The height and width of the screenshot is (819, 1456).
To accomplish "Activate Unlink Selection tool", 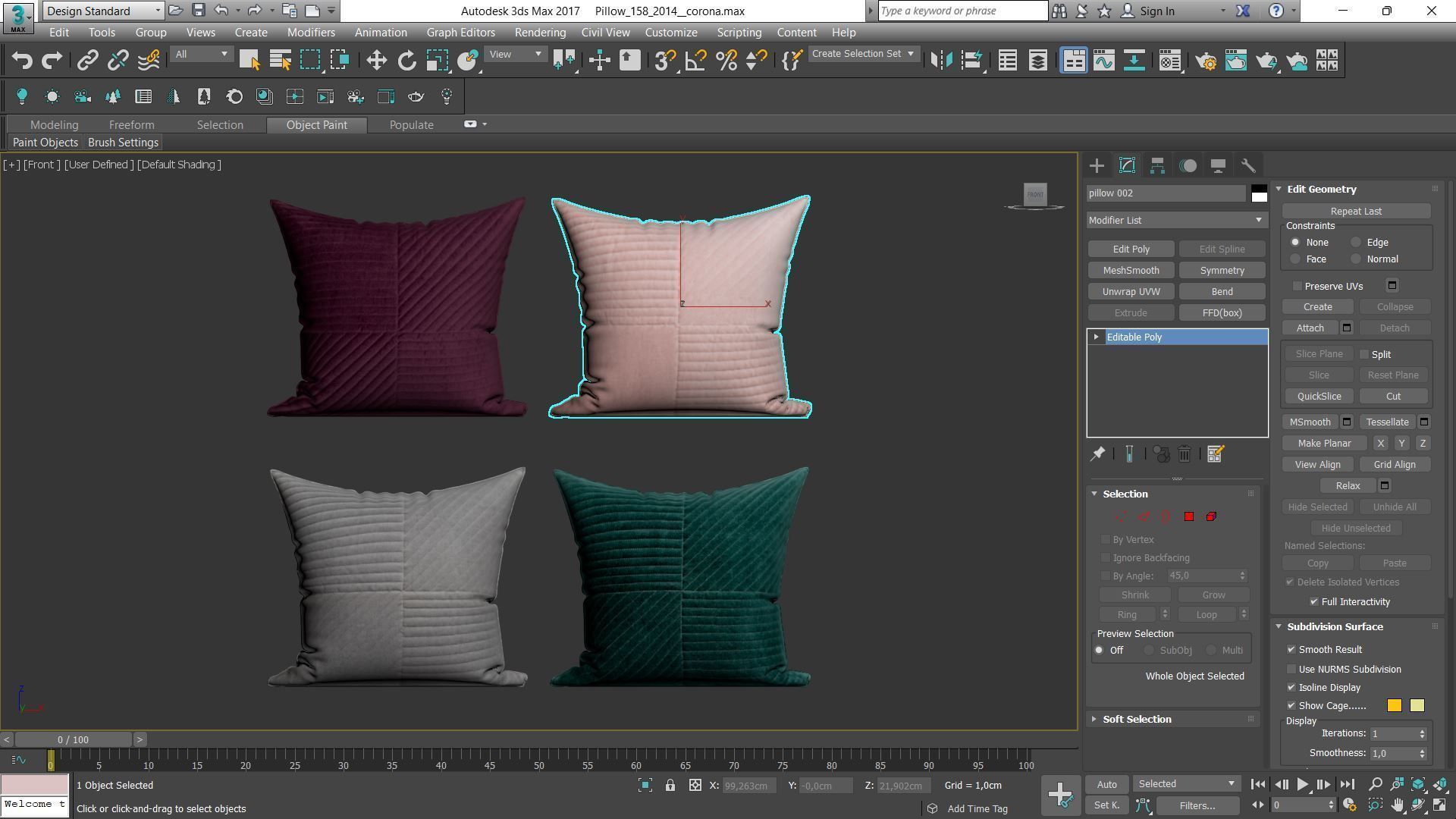I will click(118, 61).
